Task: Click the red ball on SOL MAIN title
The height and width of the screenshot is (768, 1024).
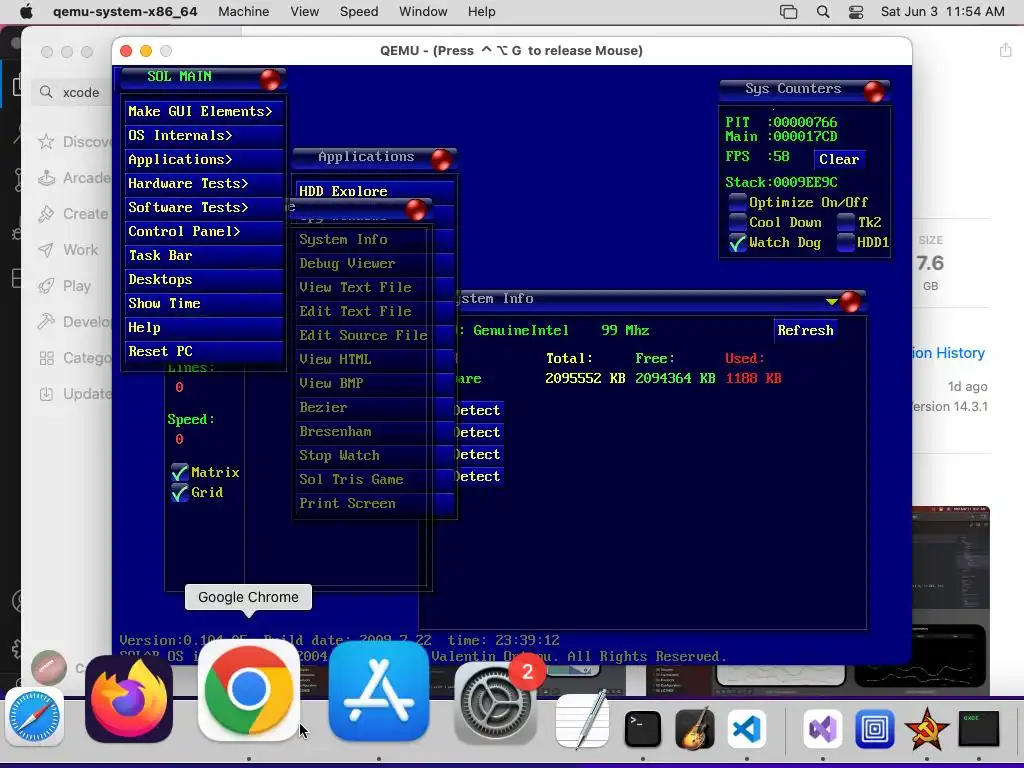Action: (270, 80)
